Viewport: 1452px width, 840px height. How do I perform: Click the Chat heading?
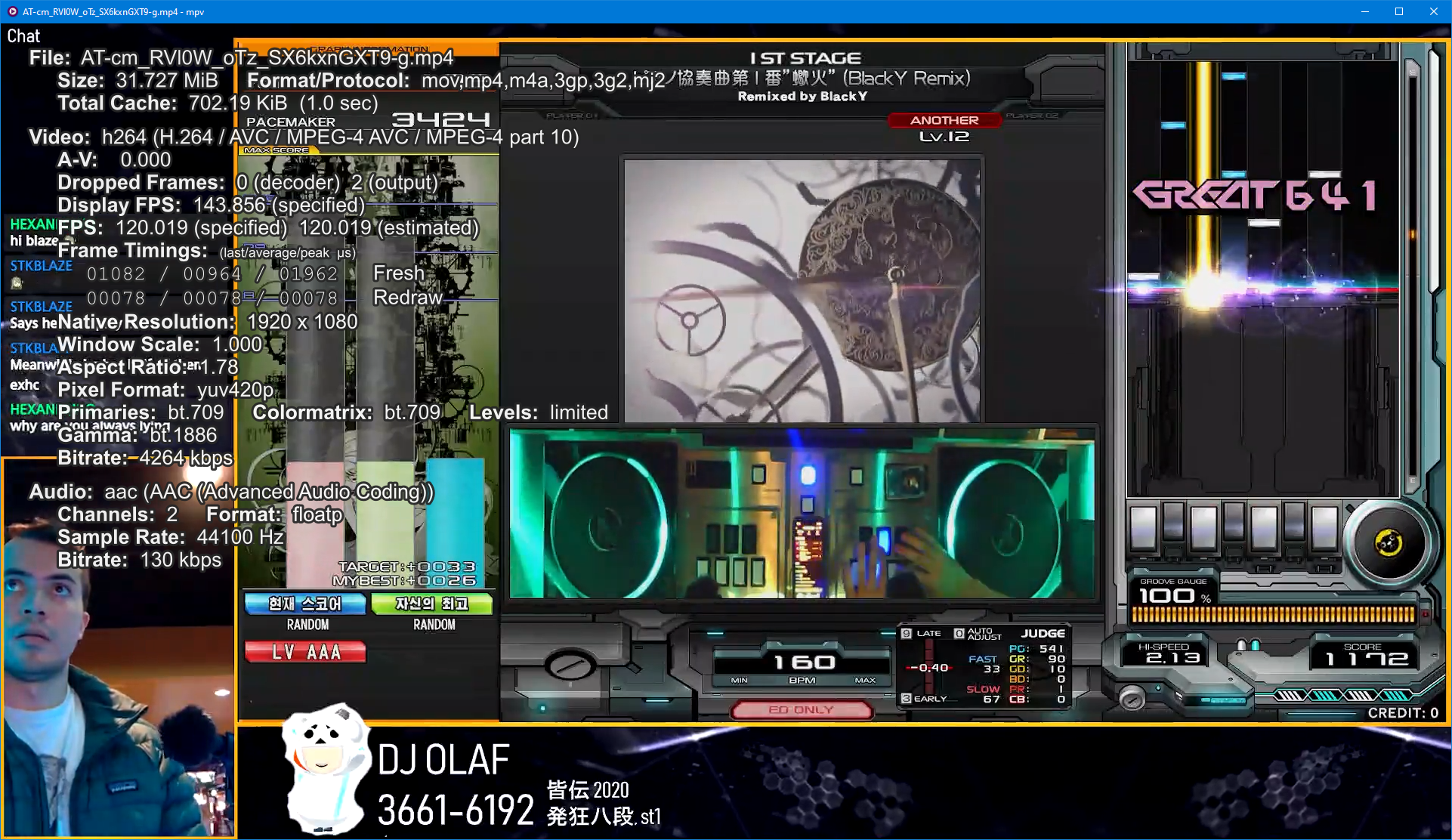point(23,36)
